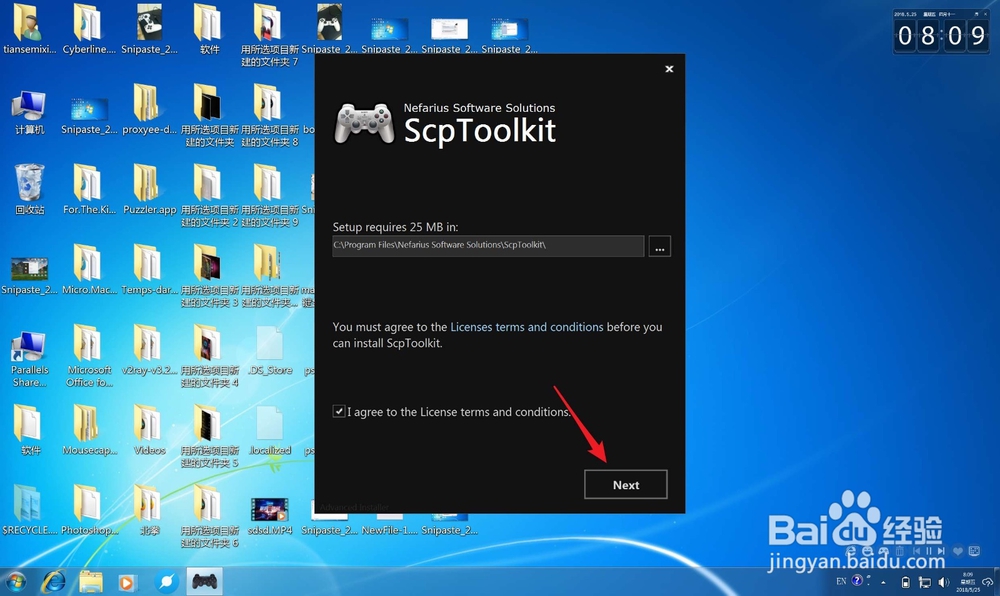Image resolution: width=1000 pixels, height=596 pixels.
Task: Select folder 用所选项目新建的文件夹 3
Action: point(209,276)
